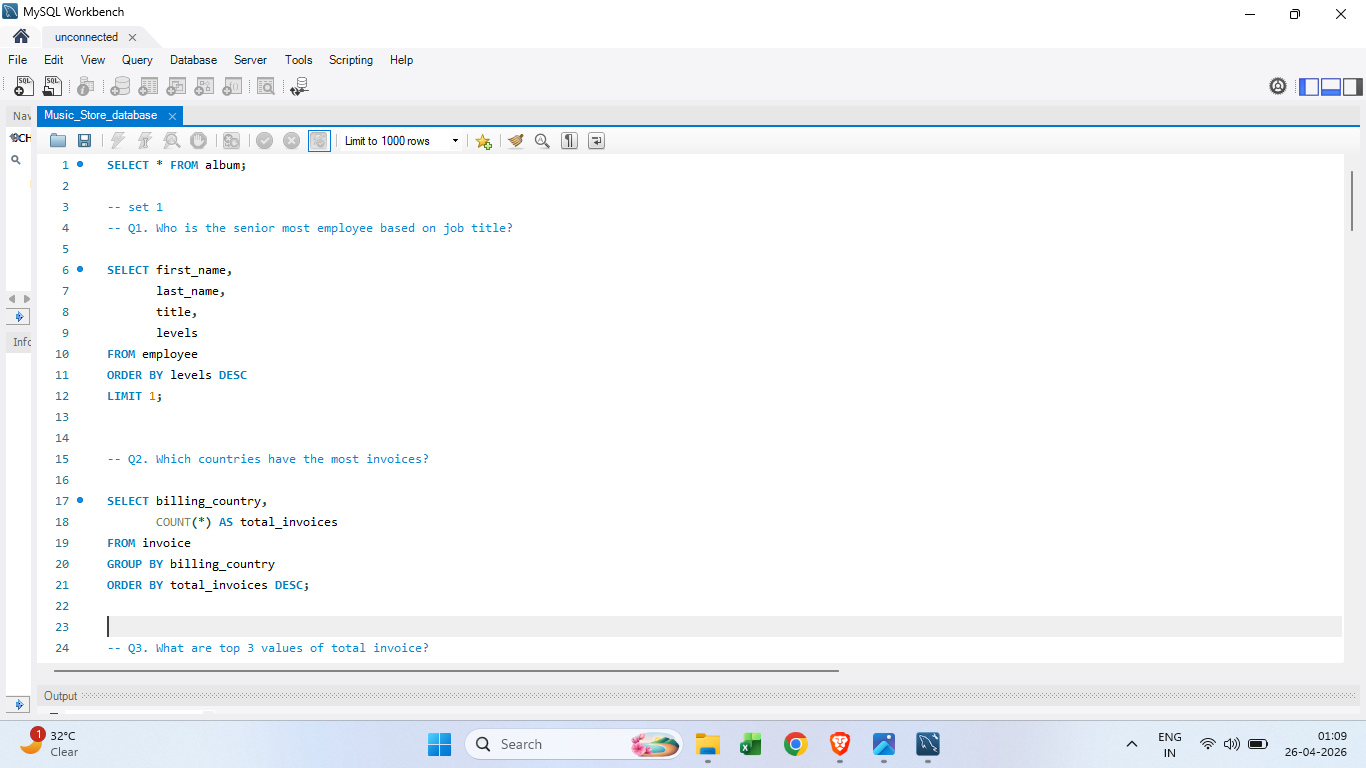The image size is (1366, 768).
Task: Toggle bottom output panel visibility
Action: 1331,87
